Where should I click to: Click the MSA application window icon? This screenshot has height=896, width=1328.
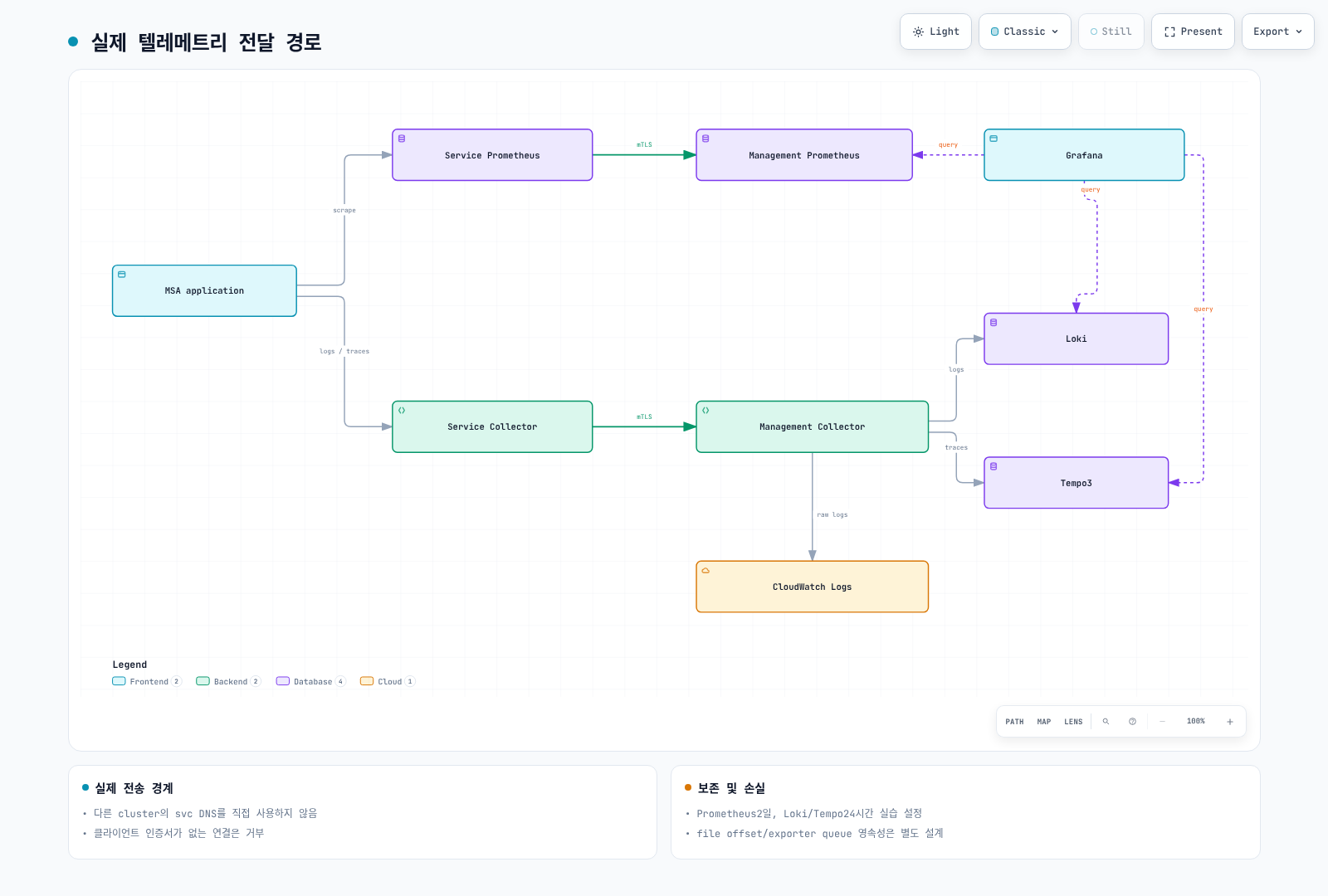tap(122, 275)
